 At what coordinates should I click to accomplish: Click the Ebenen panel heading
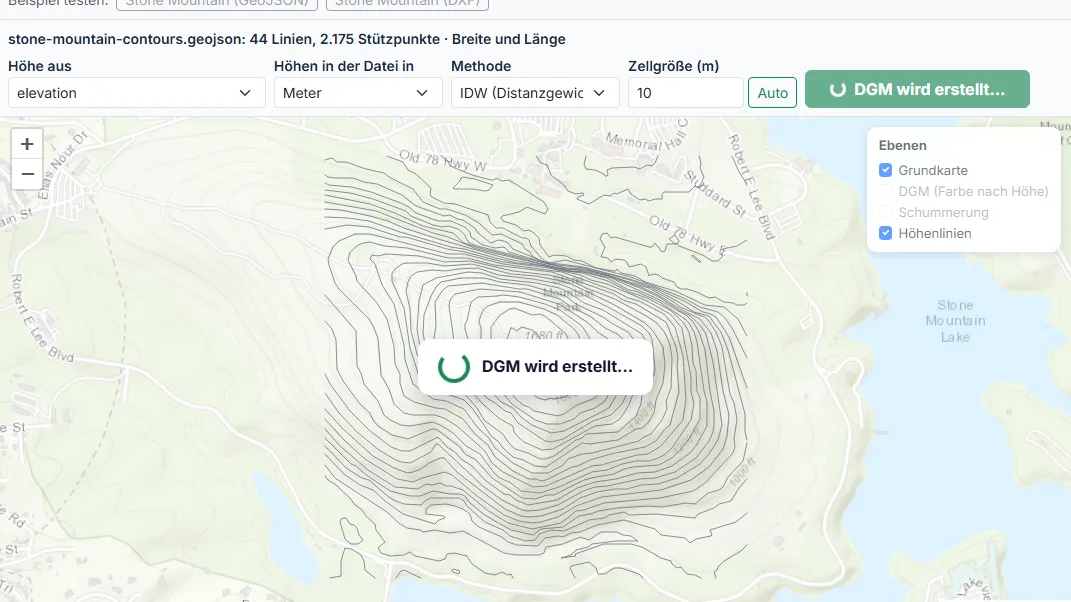[902, 146]
